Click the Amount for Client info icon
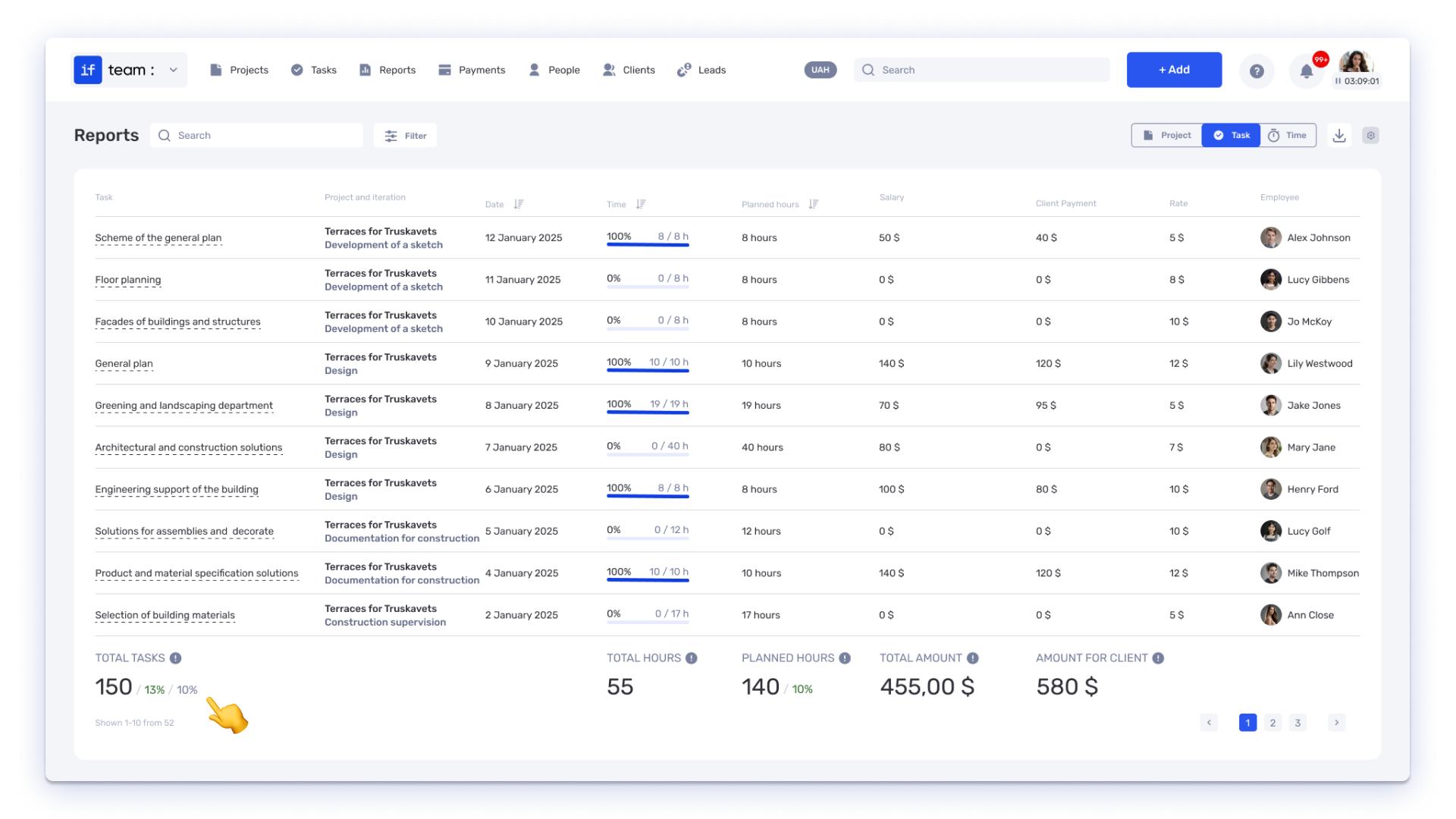Screen dimensions: 1456x819 click(1158, 658)
